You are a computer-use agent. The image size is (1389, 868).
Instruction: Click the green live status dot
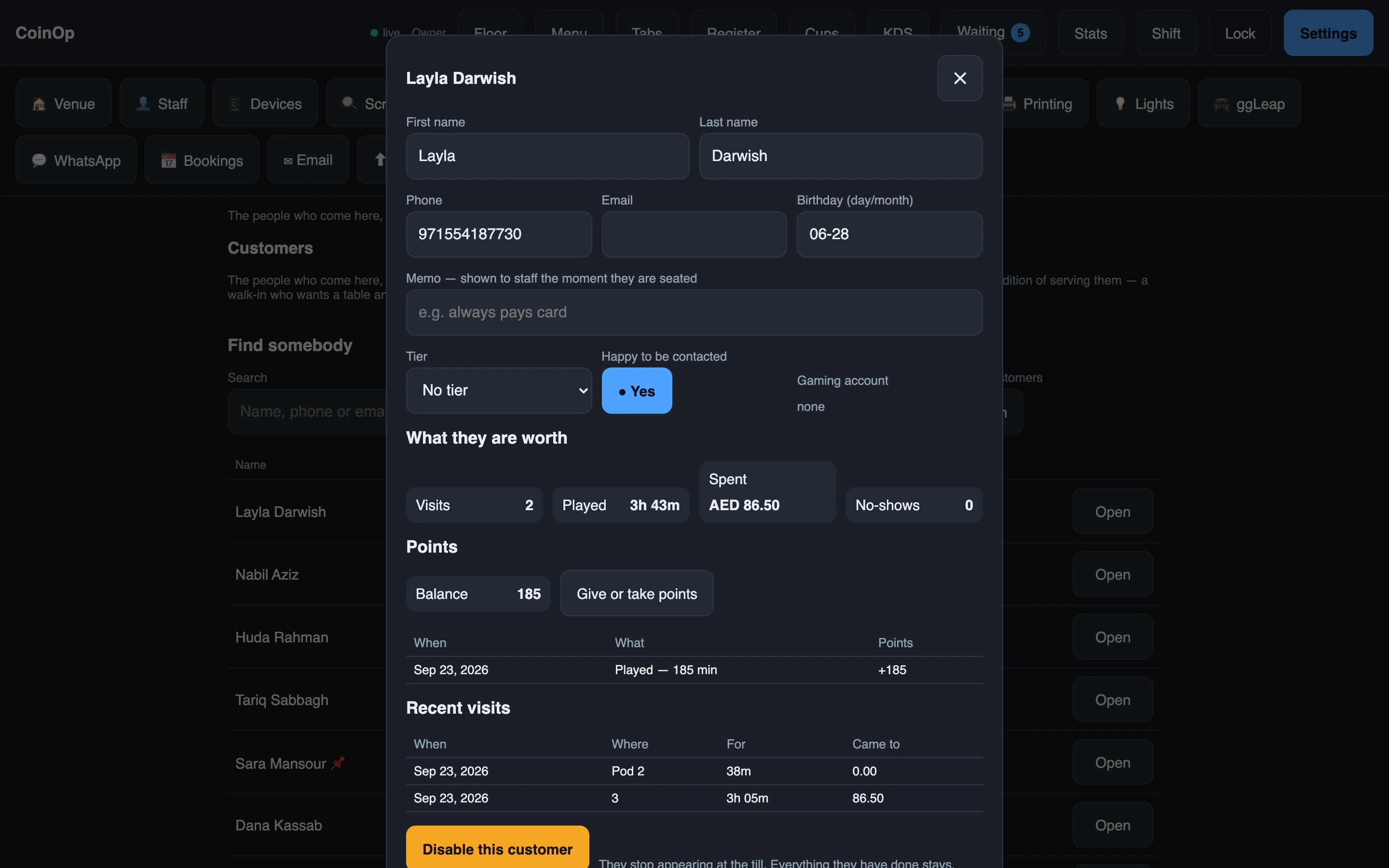tap(374, 33)
